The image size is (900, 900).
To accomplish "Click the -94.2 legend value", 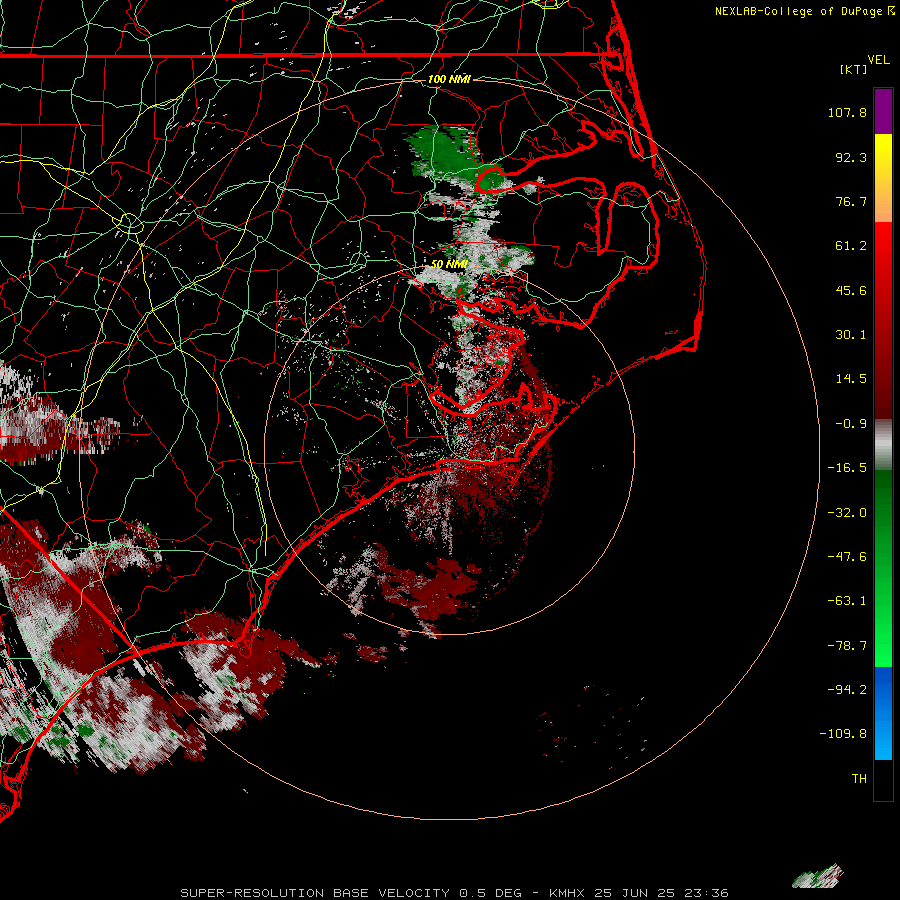I will pos(847,690).
